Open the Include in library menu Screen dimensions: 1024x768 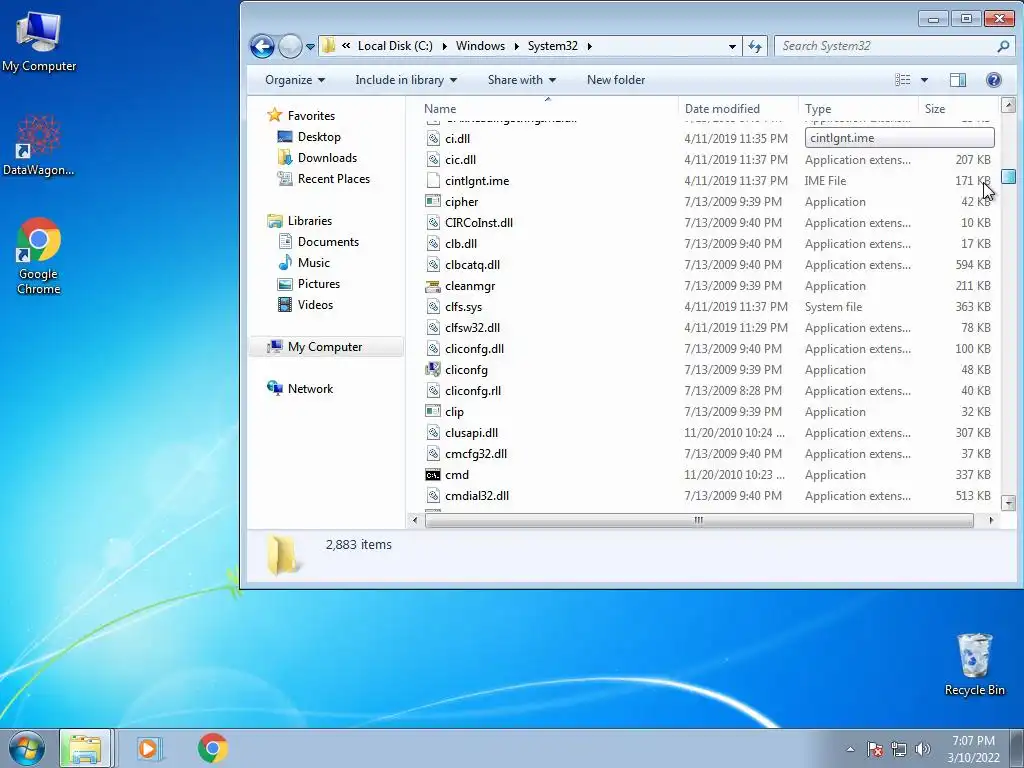pyautogui.click(x=406, y=80)
